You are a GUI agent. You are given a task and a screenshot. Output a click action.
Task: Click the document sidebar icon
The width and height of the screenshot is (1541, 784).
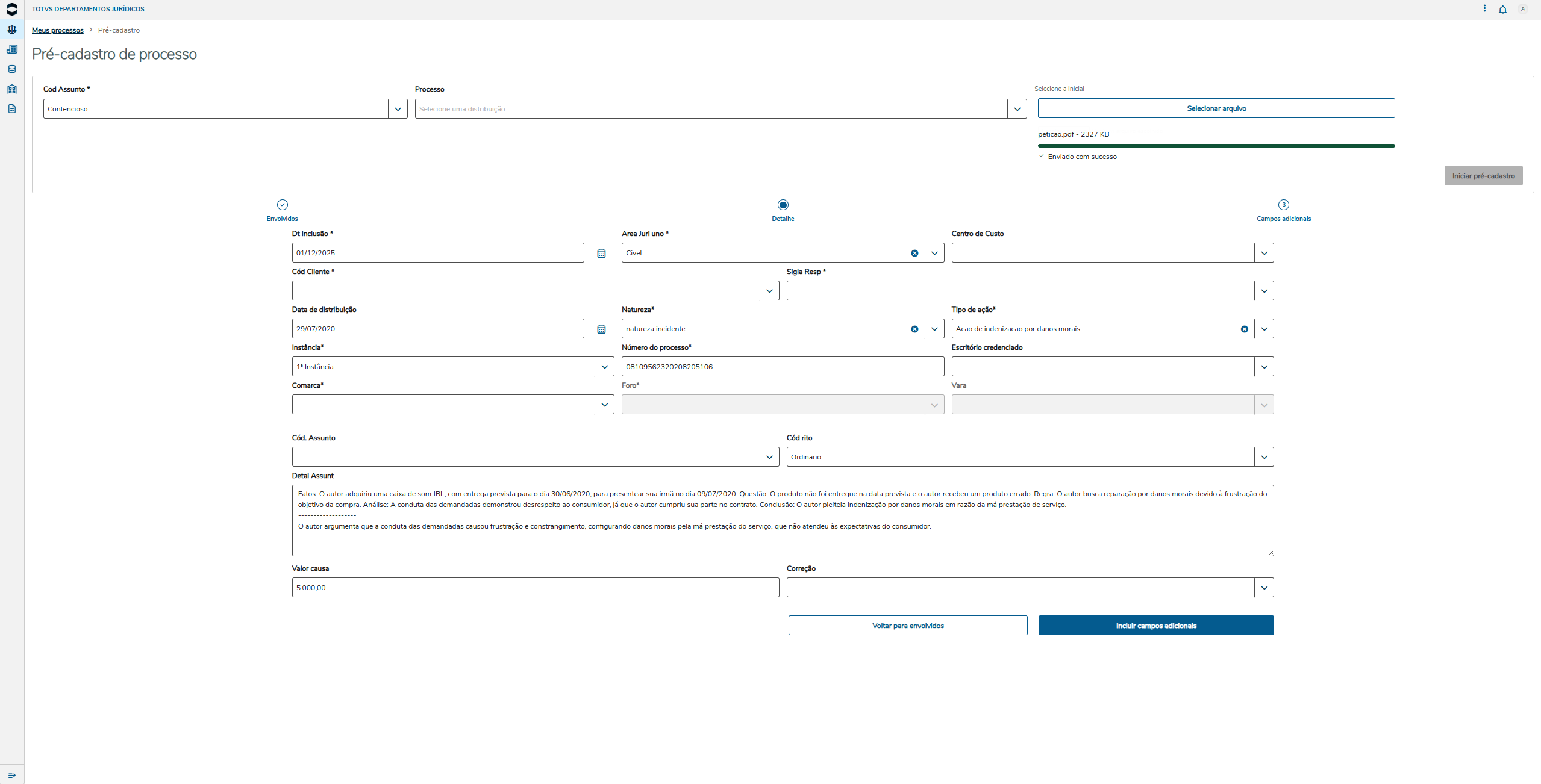point(11,109)
